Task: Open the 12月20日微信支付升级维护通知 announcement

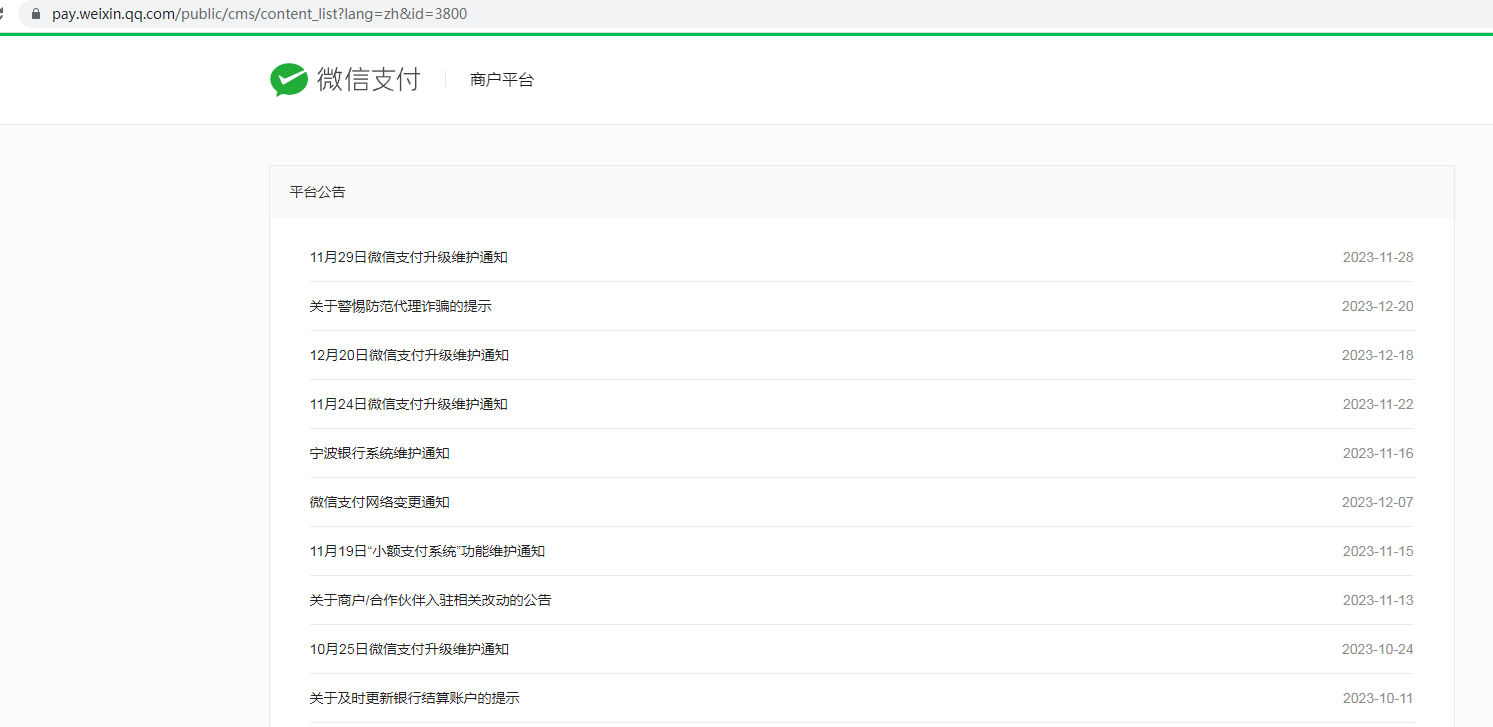Action: [x=408, y=354]
